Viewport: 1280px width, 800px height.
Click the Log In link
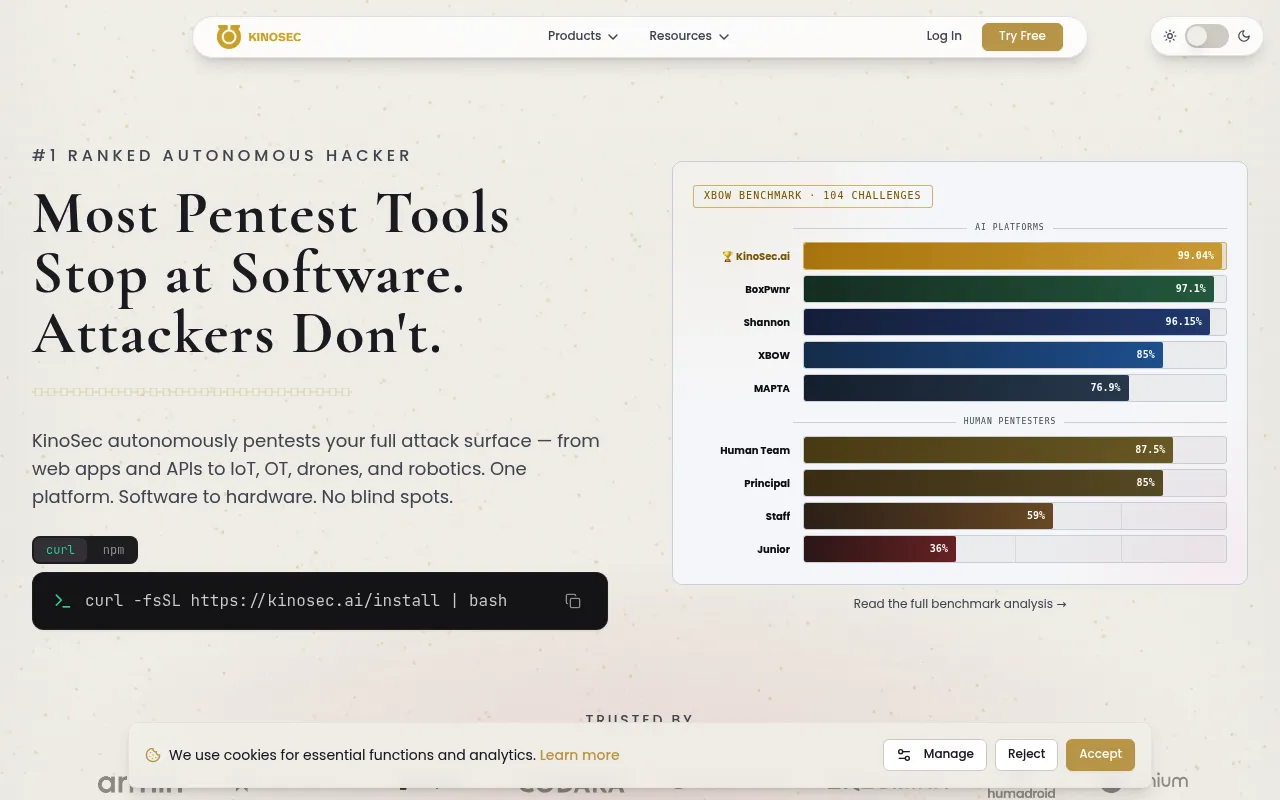point(944,36)
